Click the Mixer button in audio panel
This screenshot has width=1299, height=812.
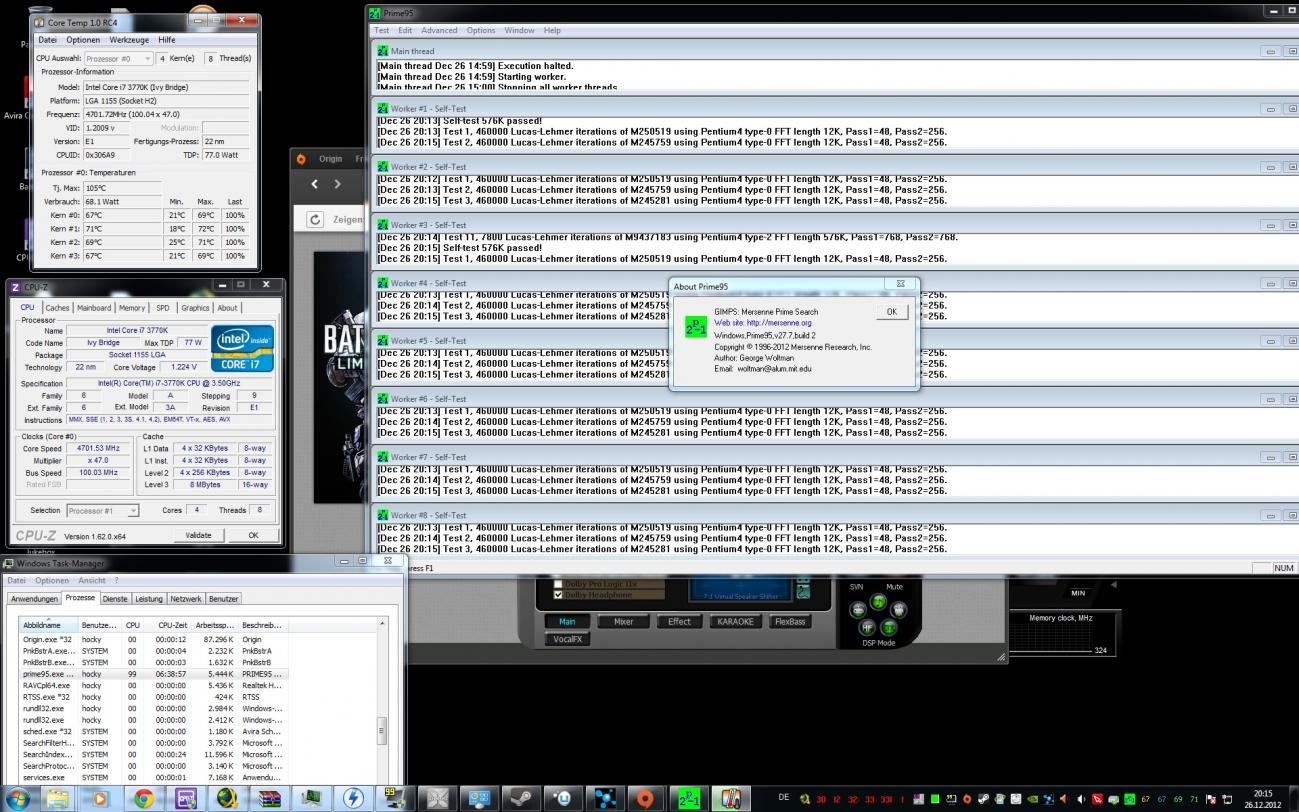[623, 621]
